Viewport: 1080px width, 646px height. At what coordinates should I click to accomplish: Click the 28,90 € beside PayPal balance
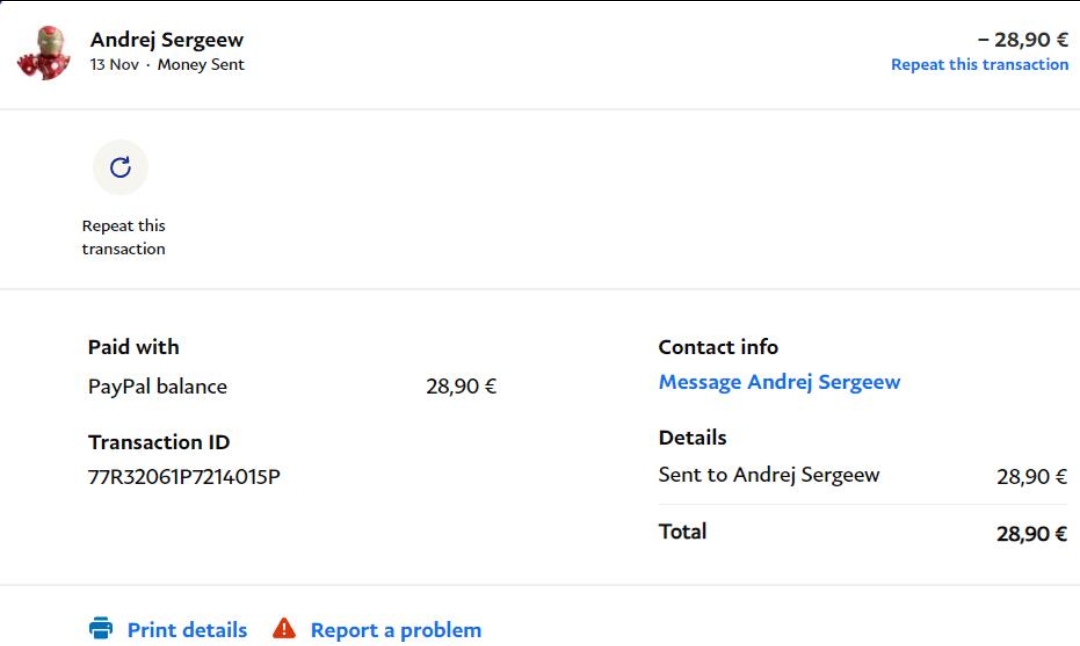click(461, 387)
